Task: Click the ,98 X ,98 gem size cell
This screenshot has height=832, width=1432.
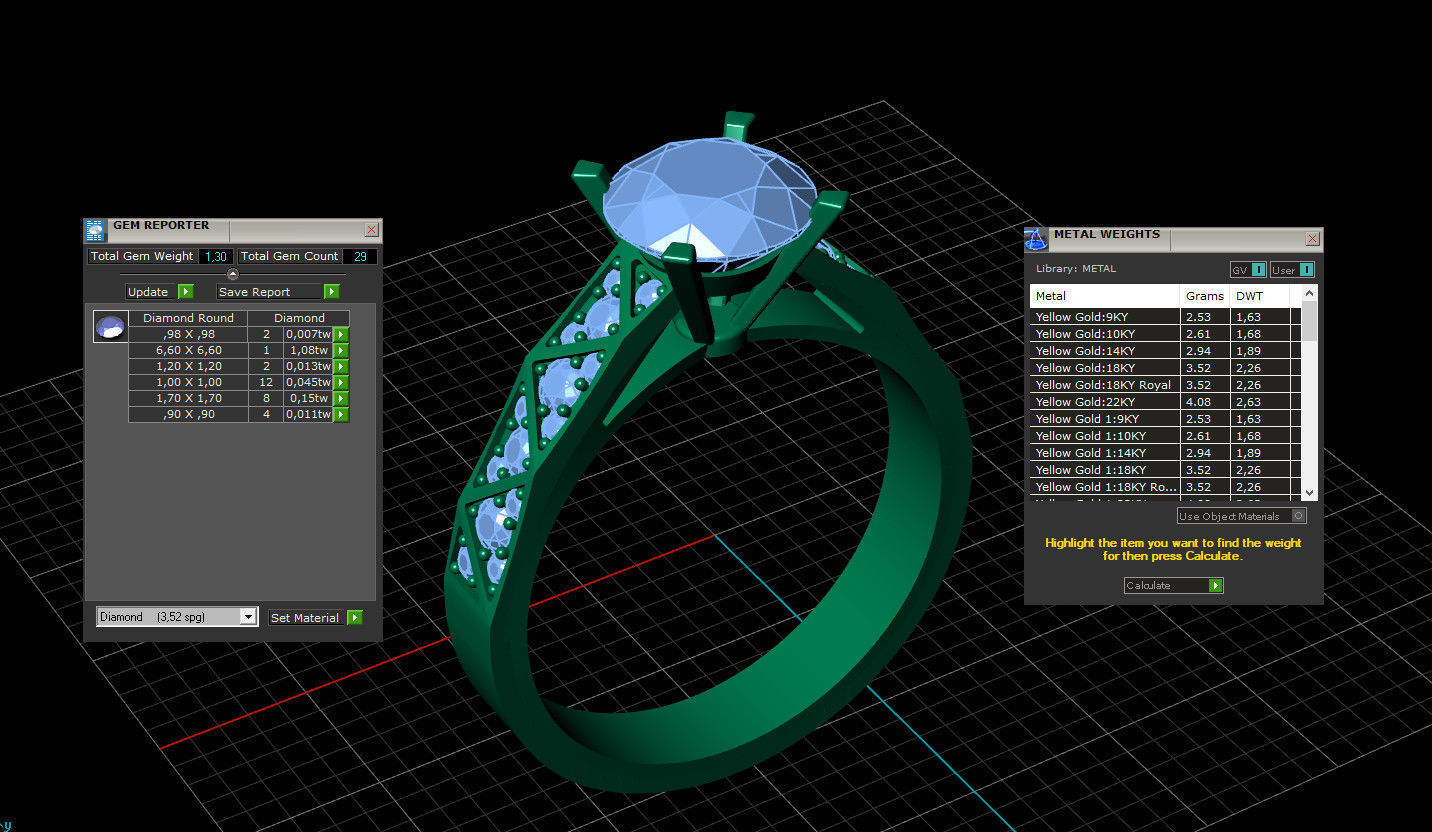Action: (x=188, y=334)
